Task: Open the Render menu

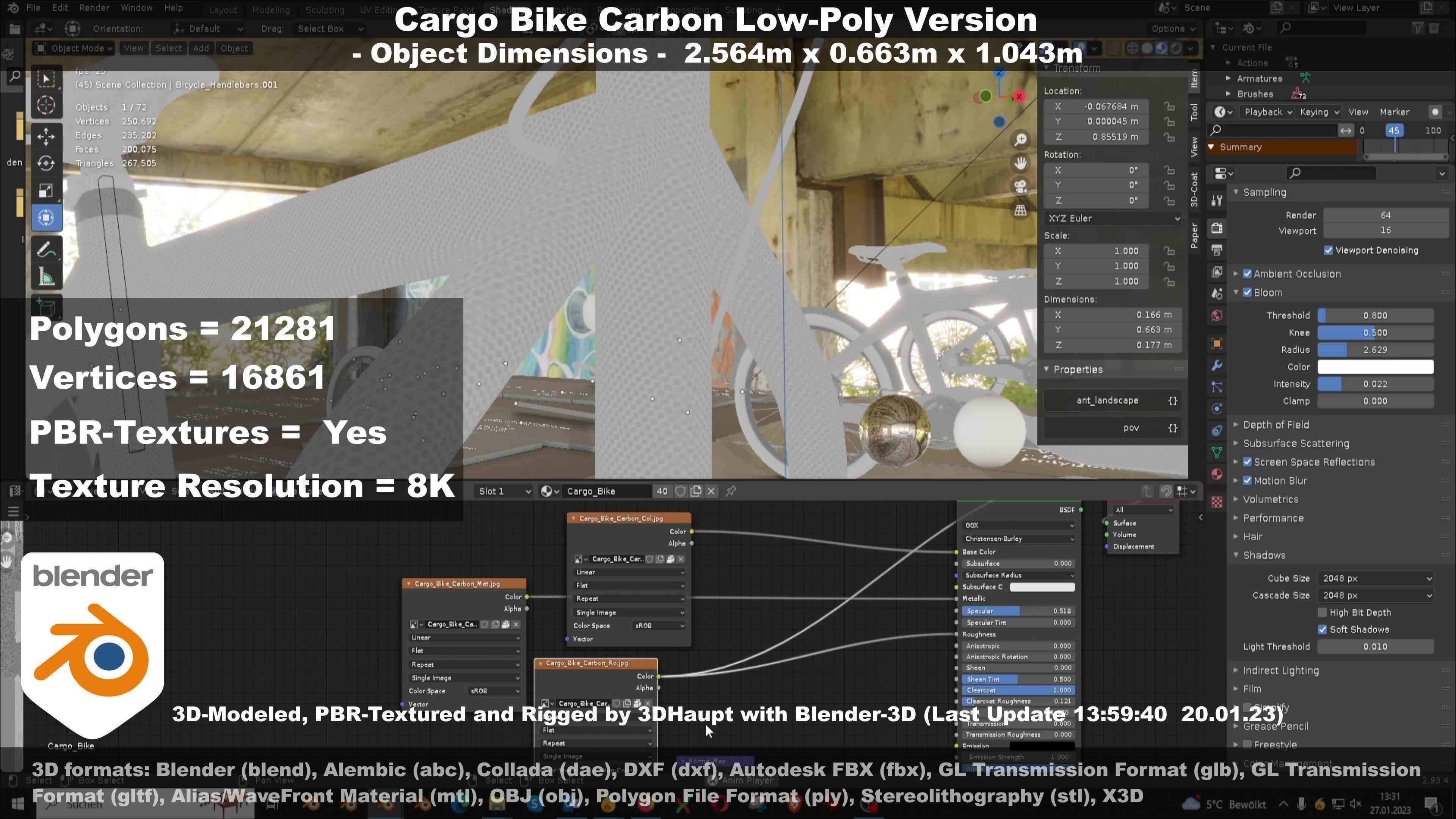Action: pos(94,8)
